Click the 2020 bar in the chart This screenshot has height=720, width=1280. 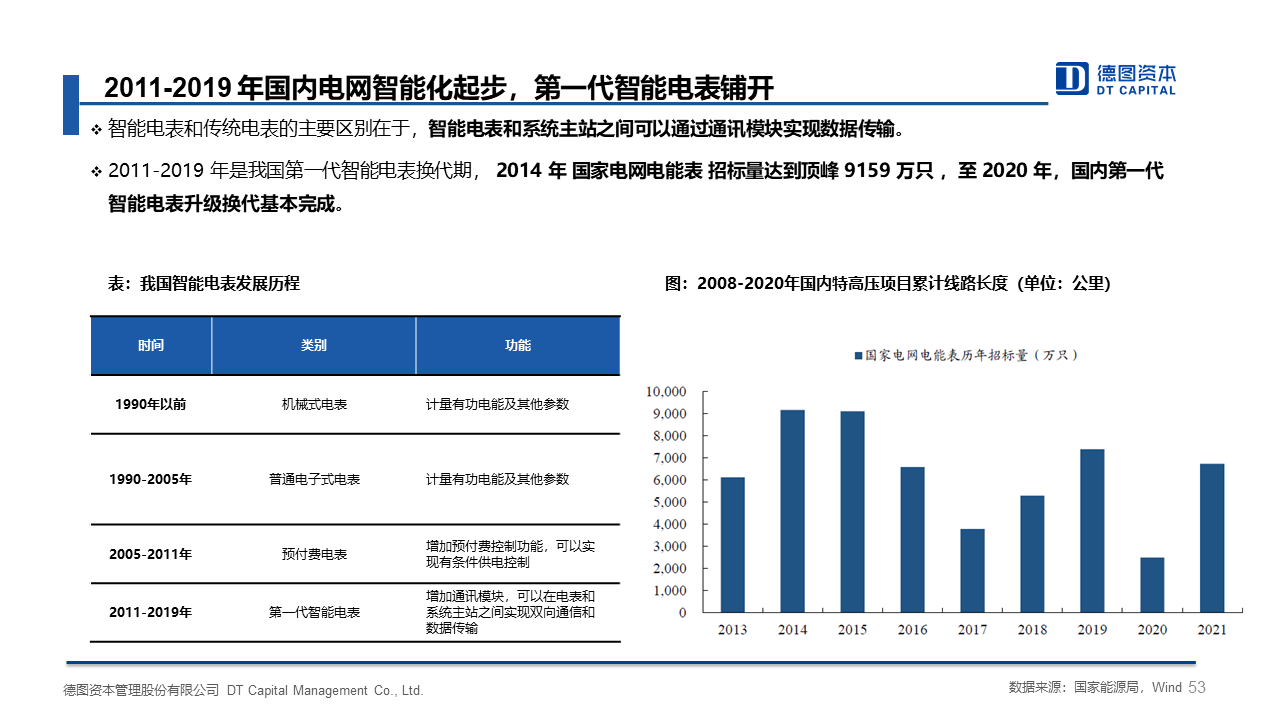[1152, 585]
